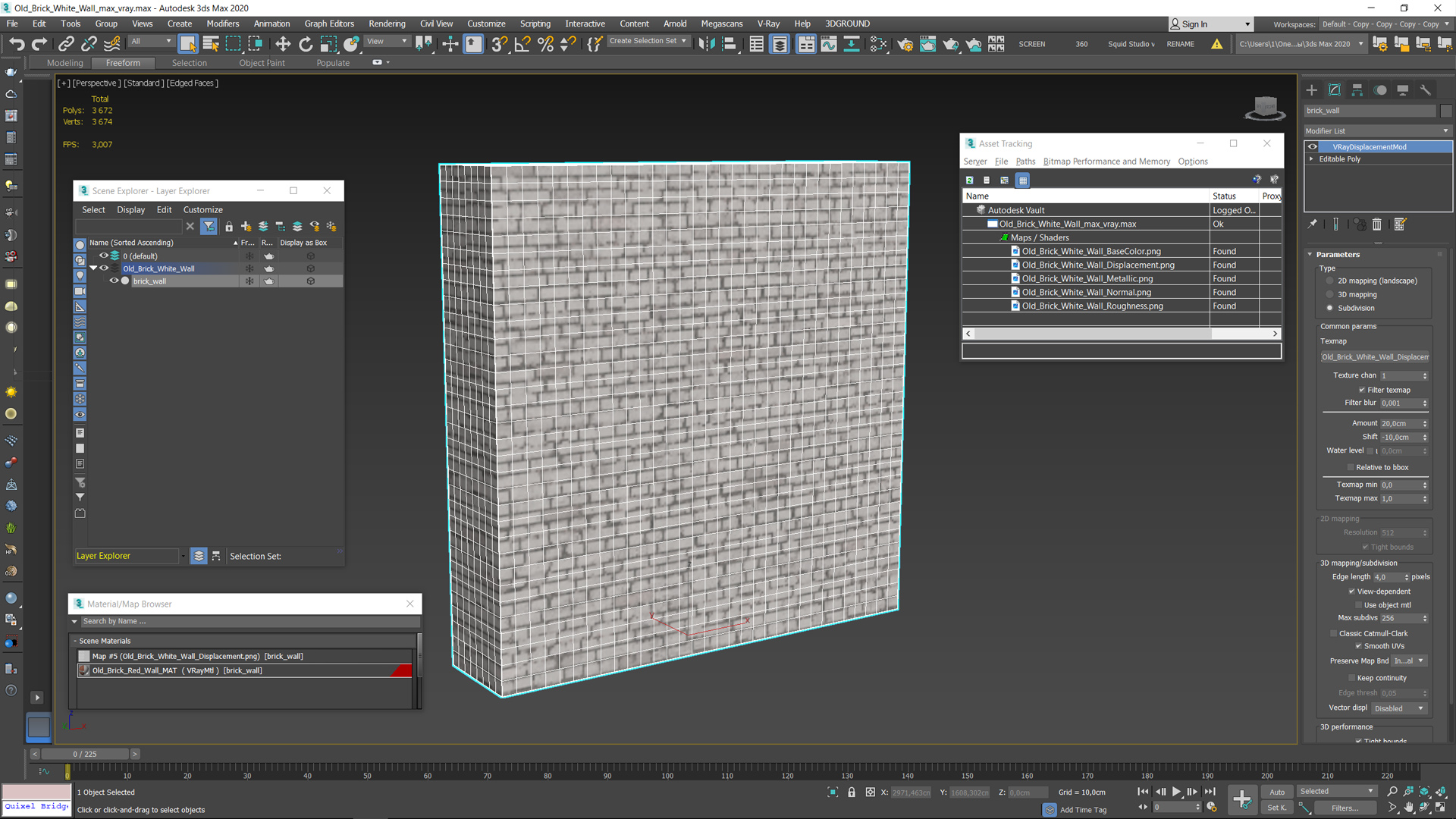Screen dimensions: 1456x819
Task: Click the Set K. button
Action: pos(1277,808)
